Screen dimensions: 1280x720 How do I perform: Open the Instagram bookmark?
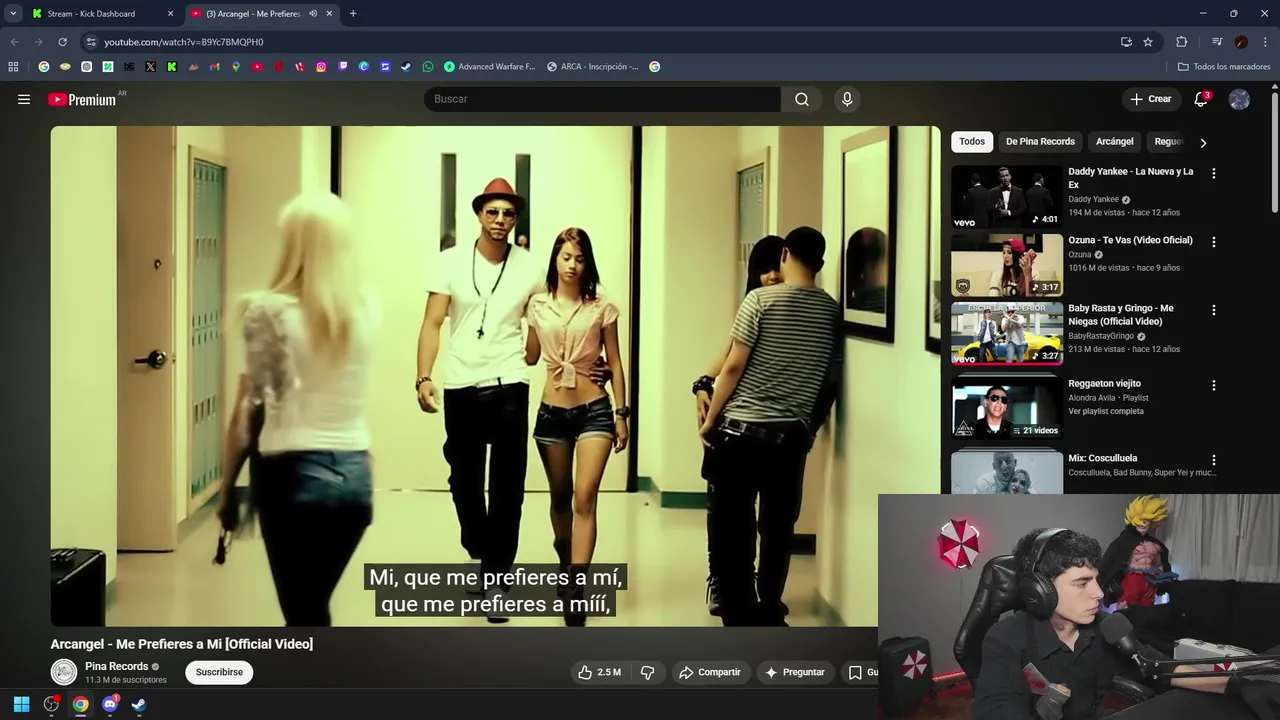click(x=321, y=67)
